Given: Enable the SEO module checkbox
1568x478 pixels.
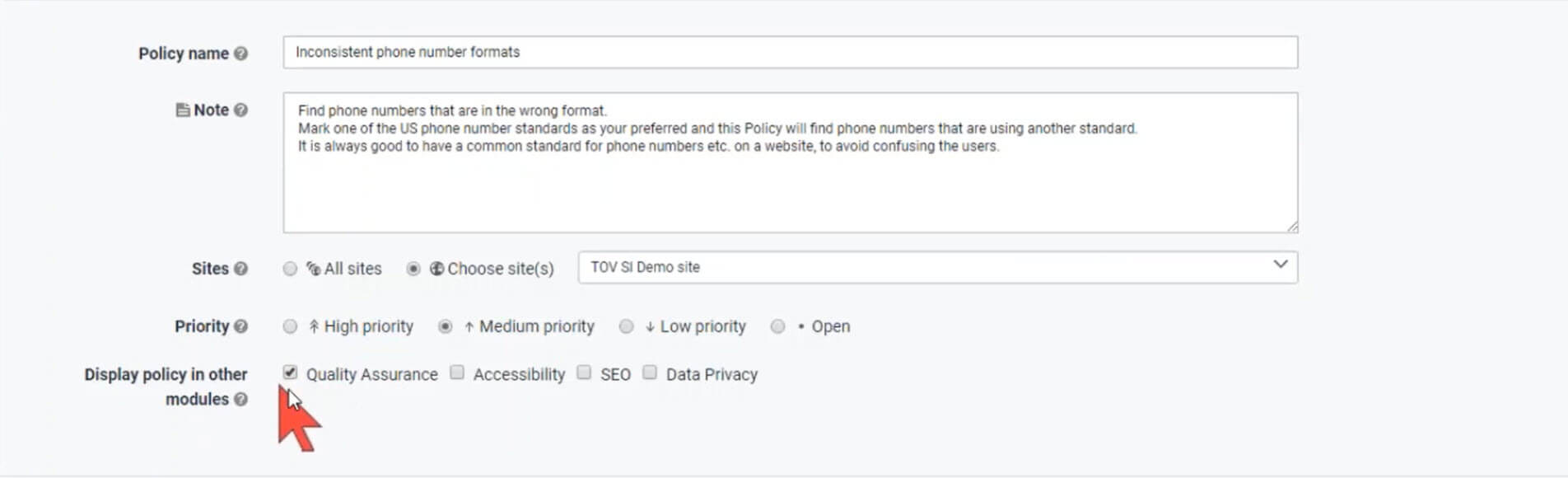Looking at the screenshot, I should coord(584,373).
